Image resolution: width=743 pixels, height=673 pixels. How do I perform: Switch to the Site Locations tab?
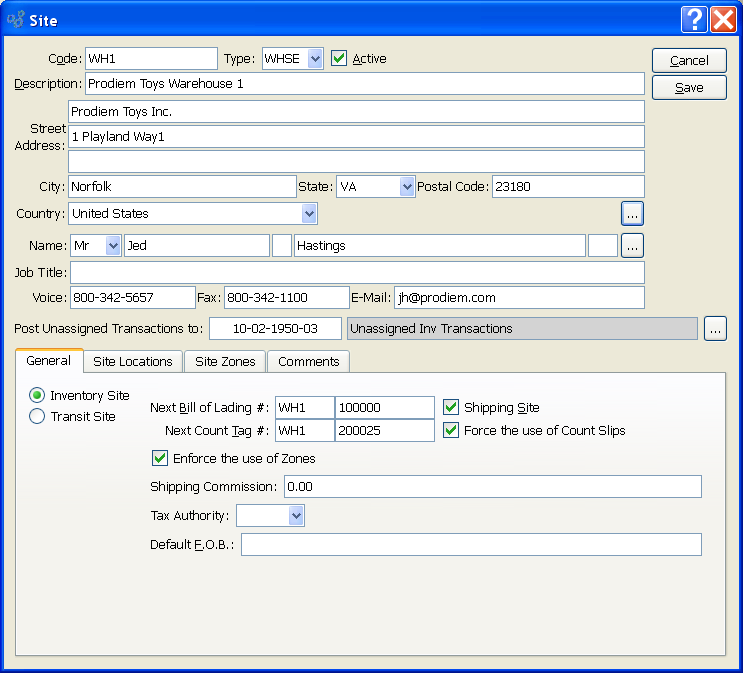(133, 362)
